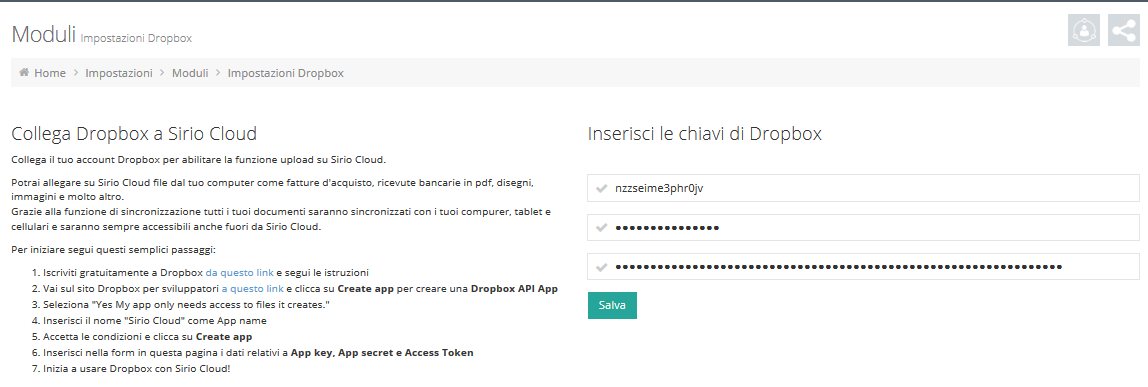Click the share icon at top right

[1124, 30]
